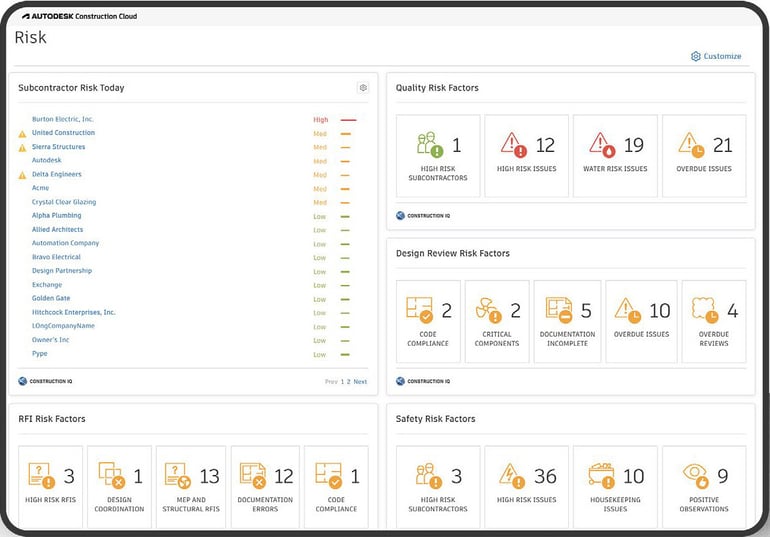Open Sierra Structures subcontractor link
Screen dimensions: 770x537
pyautogui.click(x=58, y=147)
